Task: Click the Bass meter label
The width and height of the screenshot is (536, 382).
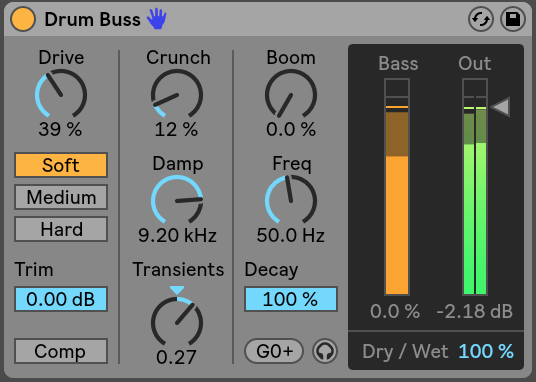Action: pos(398,63)
